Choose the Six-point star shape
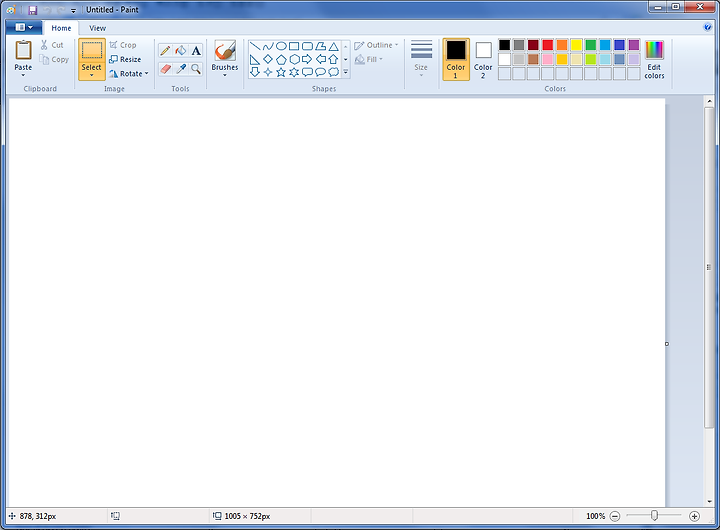This screenshot has width=720, height=530. tap(294, 72)
